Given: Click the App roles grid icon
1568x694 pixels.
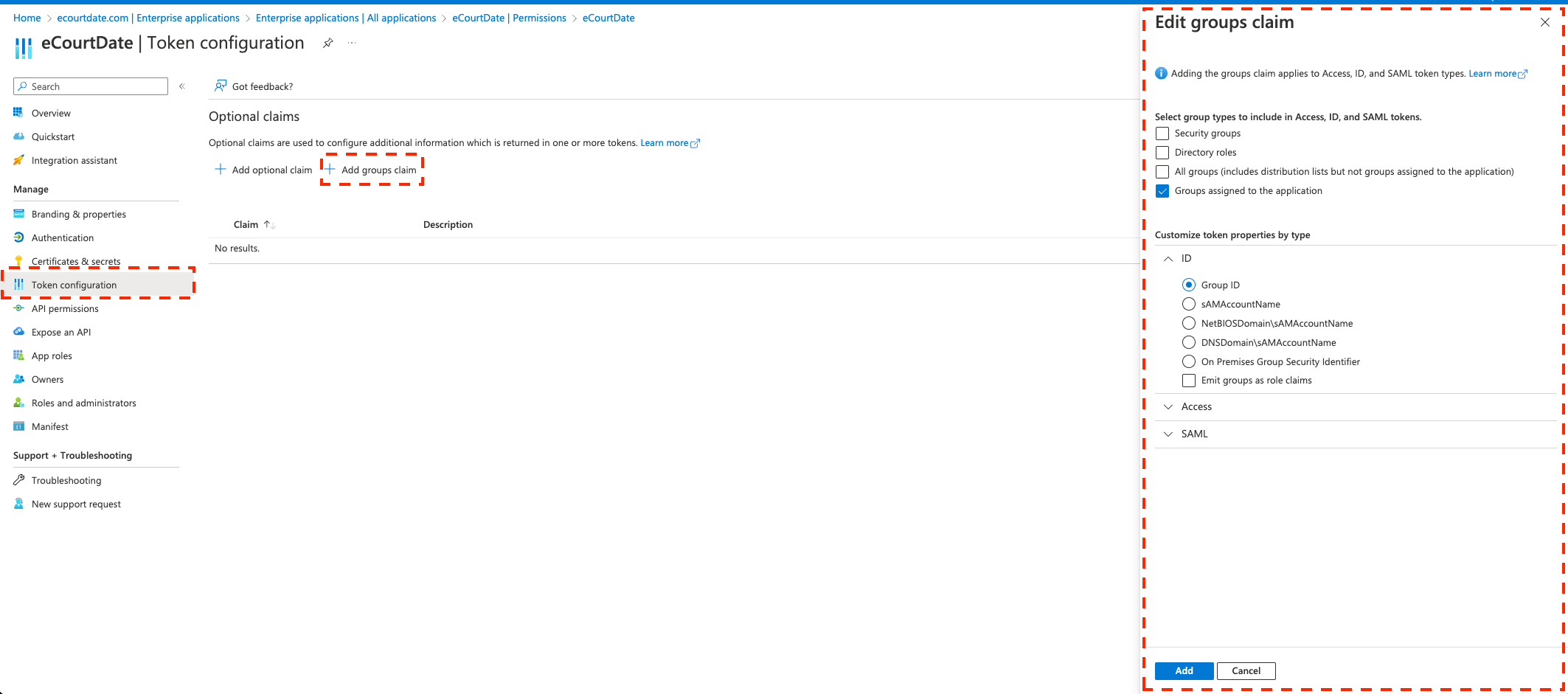Looking at the screenshot, I should pos(18,355).
